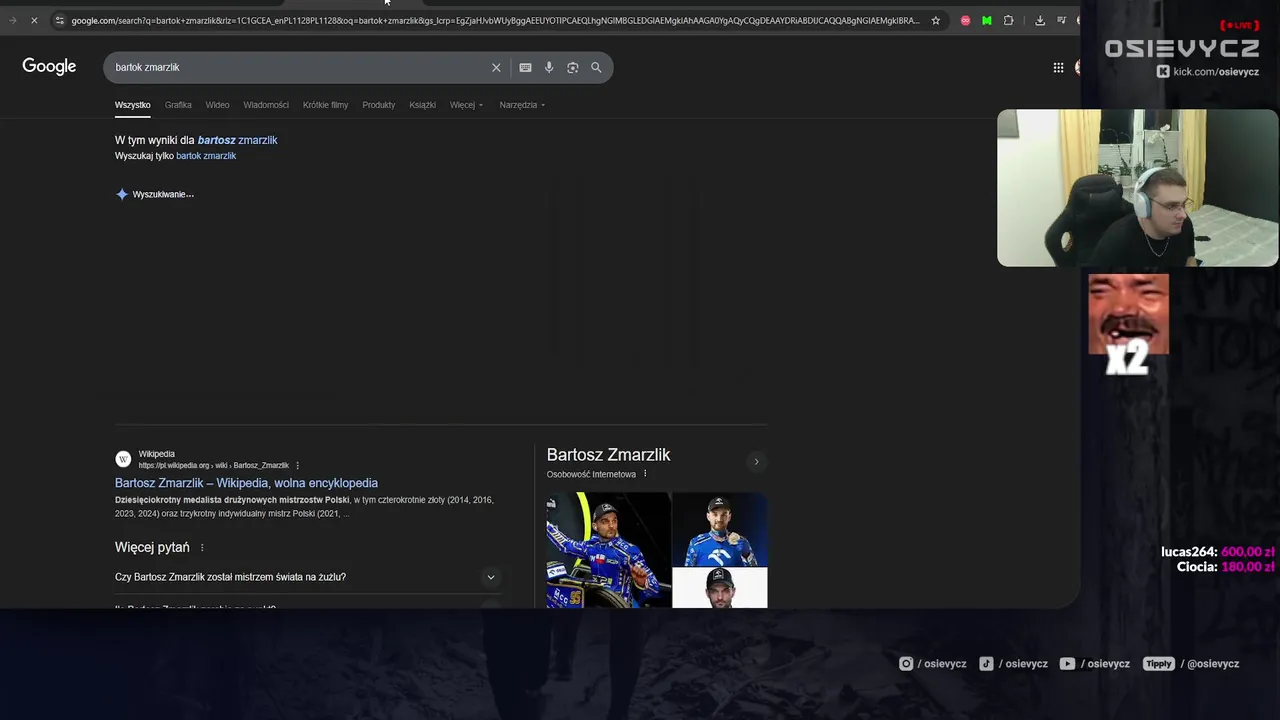This screenshot has width=1280, height=720.
Task: Click the kick.com/osievycz overlay text
Action: [x=1216, y=72]
